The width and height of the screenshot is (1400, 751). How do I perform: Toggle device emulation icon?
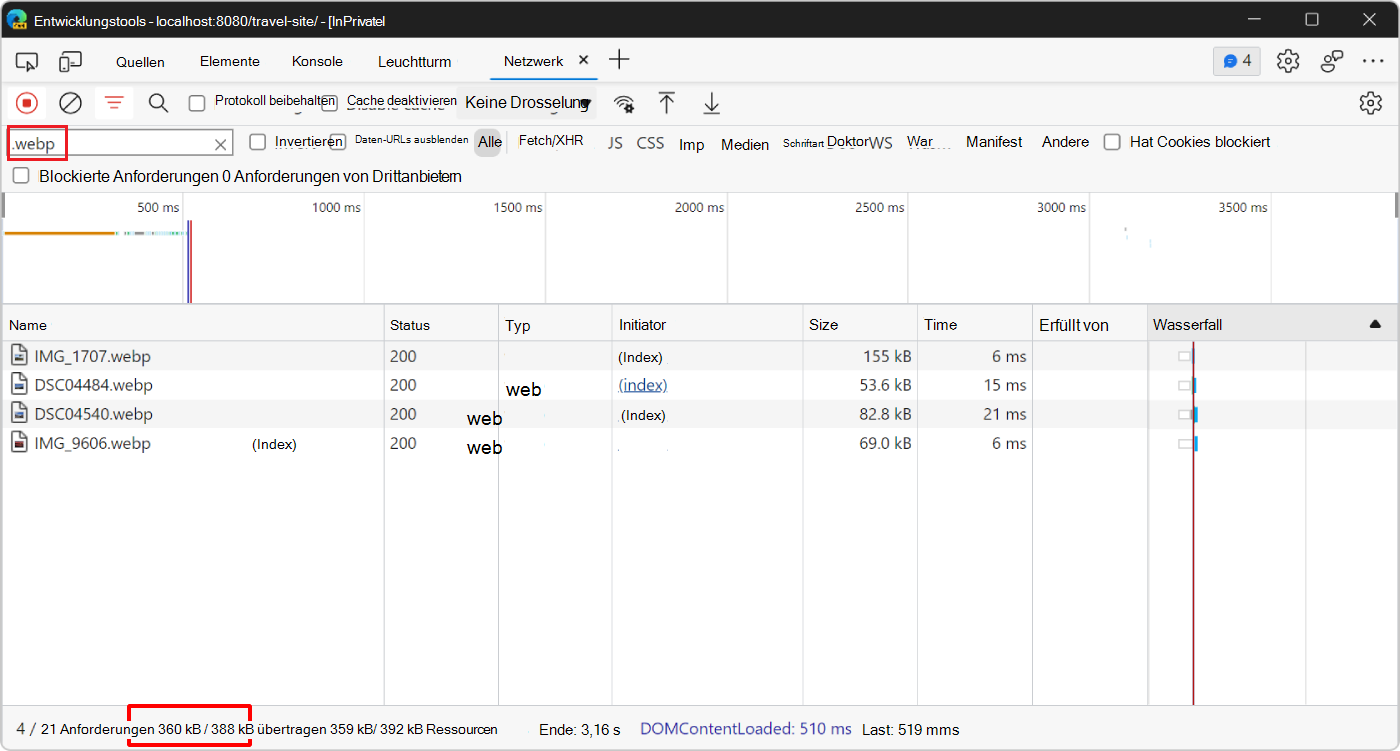[70, 62]
